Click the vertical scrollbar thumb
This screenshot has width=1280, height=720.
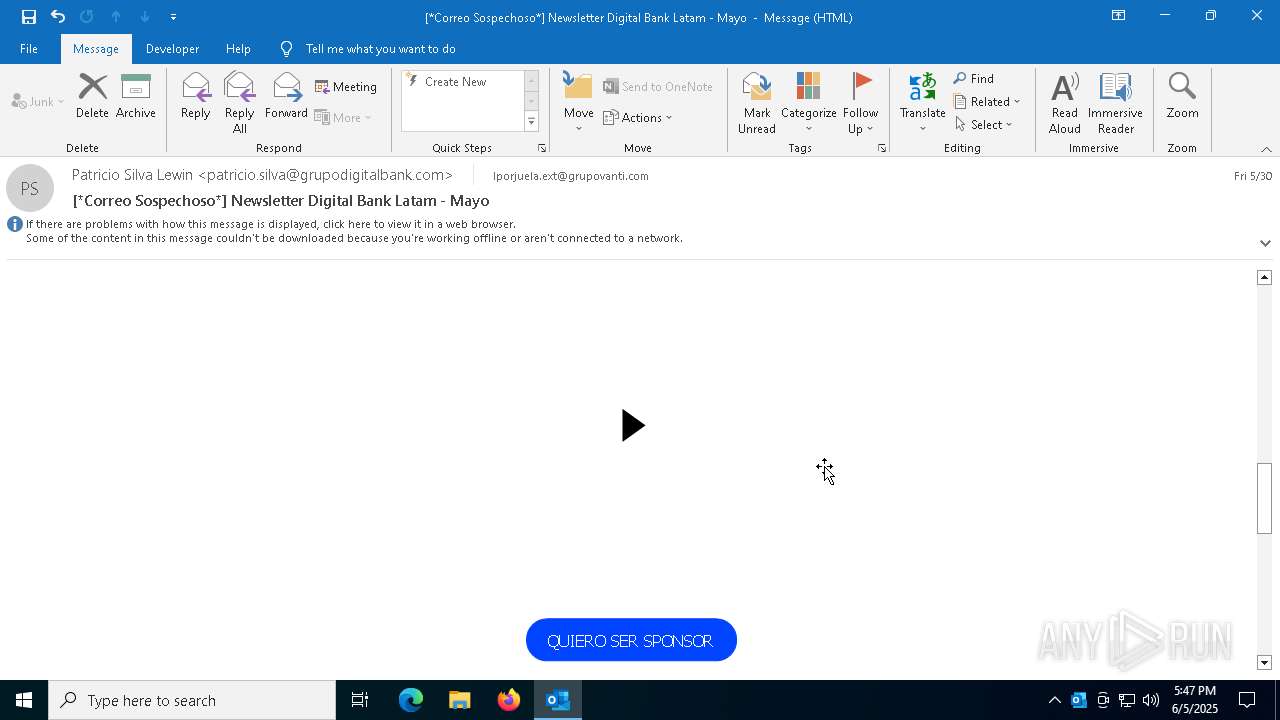1264,499
